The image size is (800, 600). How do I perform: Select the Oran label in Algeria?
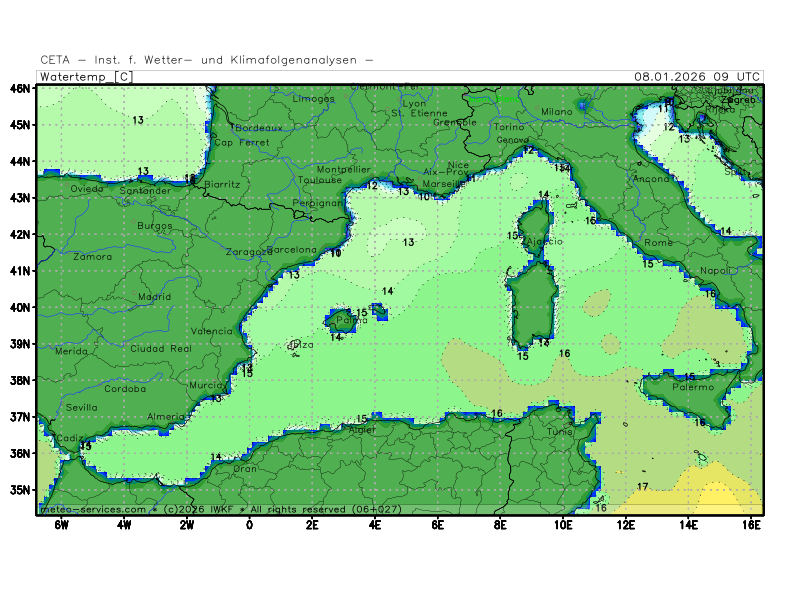pos(244,468)
